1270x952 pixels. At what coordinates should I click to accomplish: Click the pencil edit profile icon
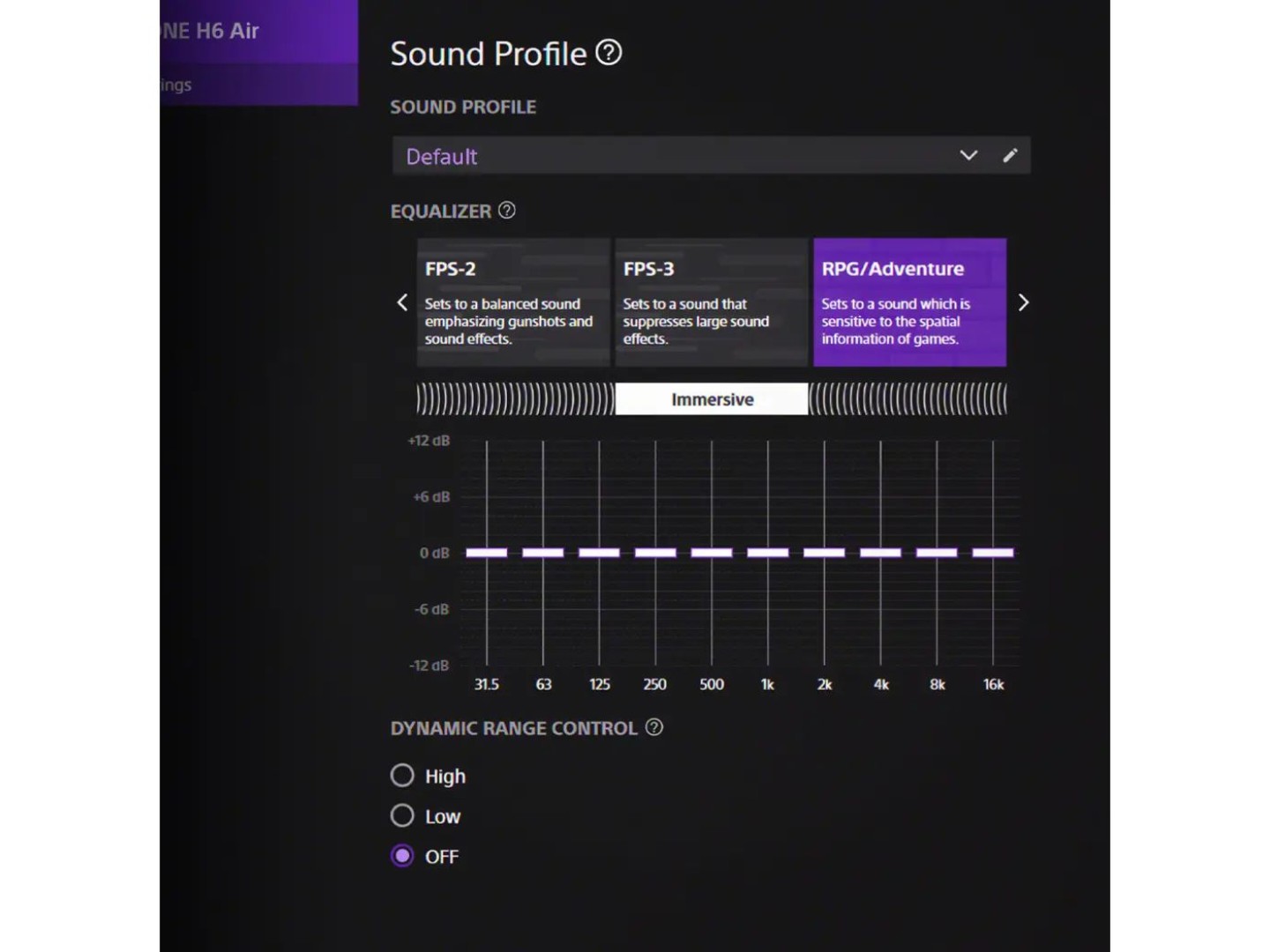1011,155
